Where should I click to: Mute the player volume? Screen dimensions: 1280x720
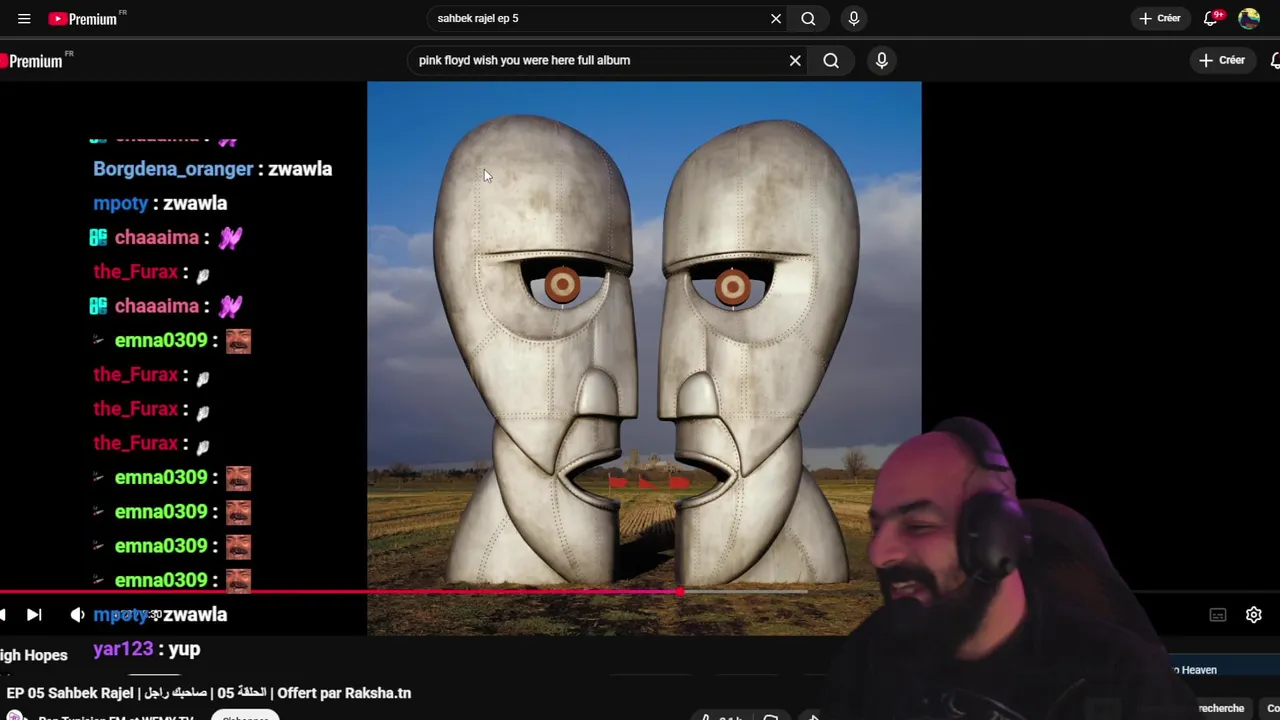click(x=77, y=615)
